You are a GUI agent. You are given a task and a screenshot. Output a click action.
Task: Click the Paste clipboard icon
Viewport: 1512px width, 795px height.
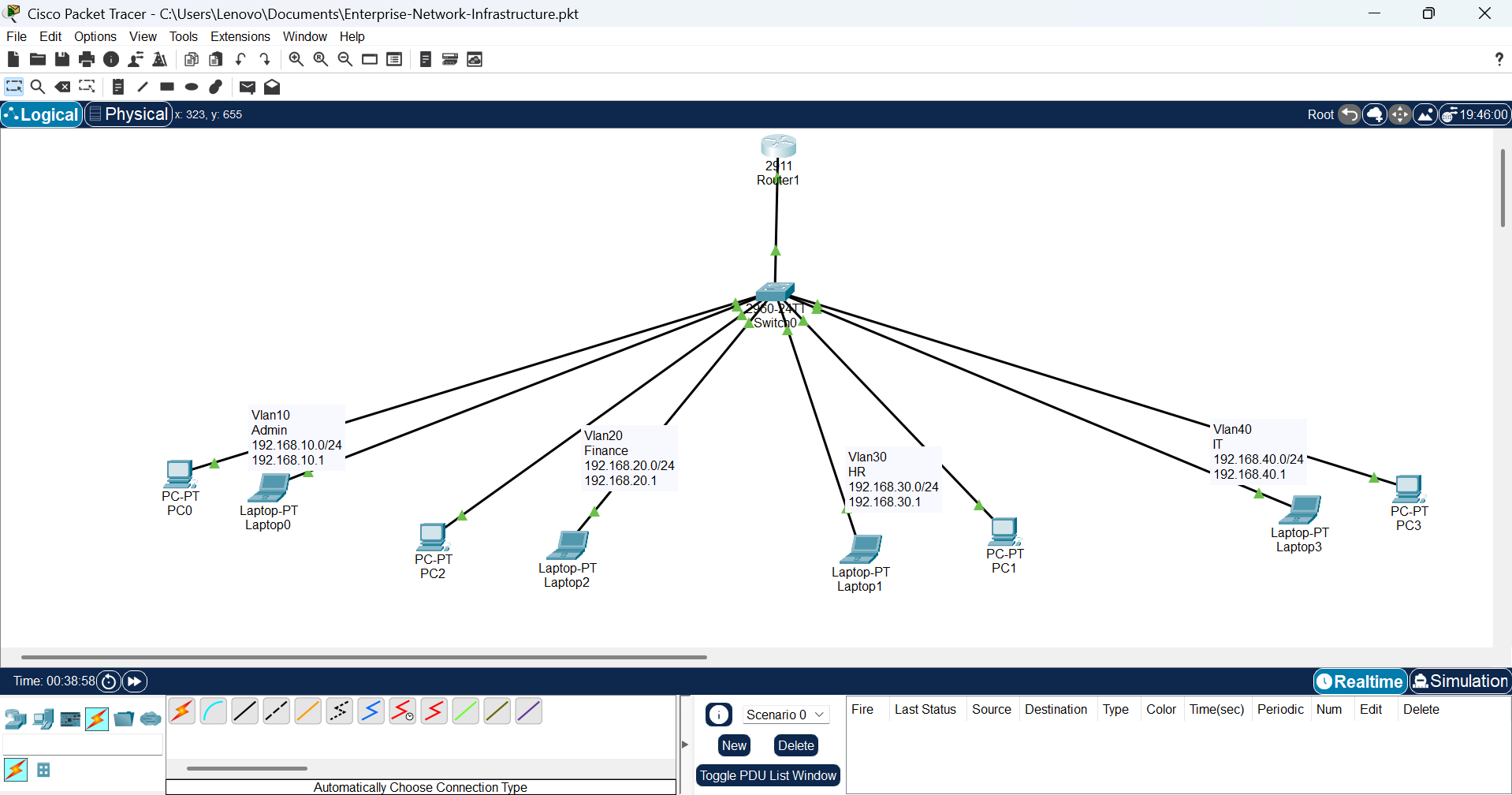point(215,59)
